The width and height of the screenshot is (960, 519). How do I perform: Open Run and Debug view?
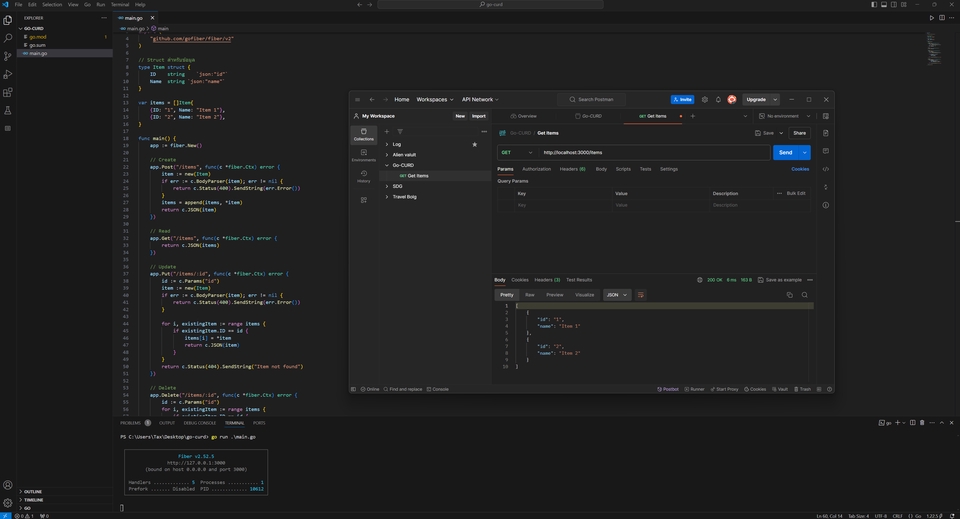[x=8, y=74]
